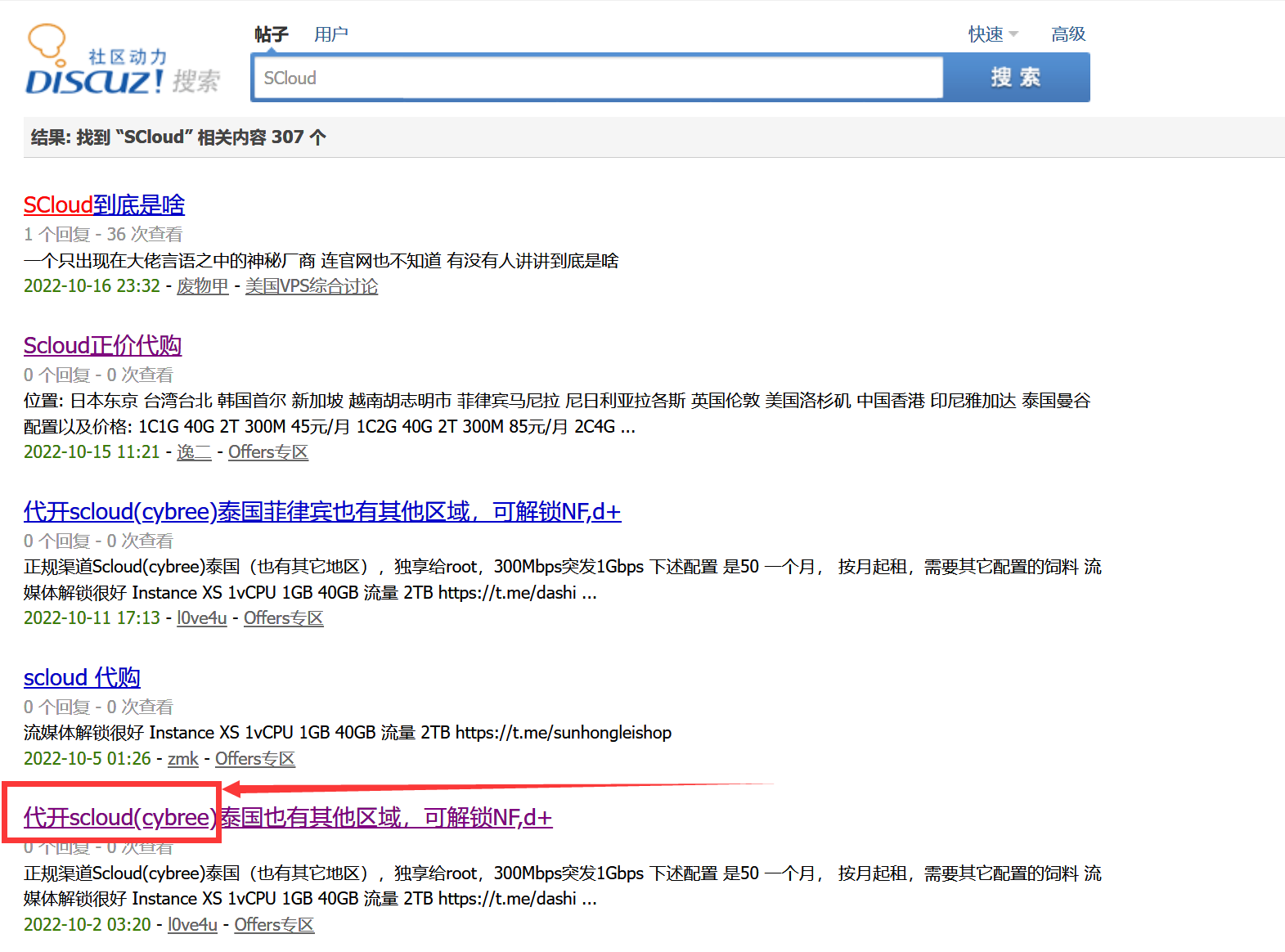
Task: Switch to the 用户 tab
Action: (x=331, y=34)
